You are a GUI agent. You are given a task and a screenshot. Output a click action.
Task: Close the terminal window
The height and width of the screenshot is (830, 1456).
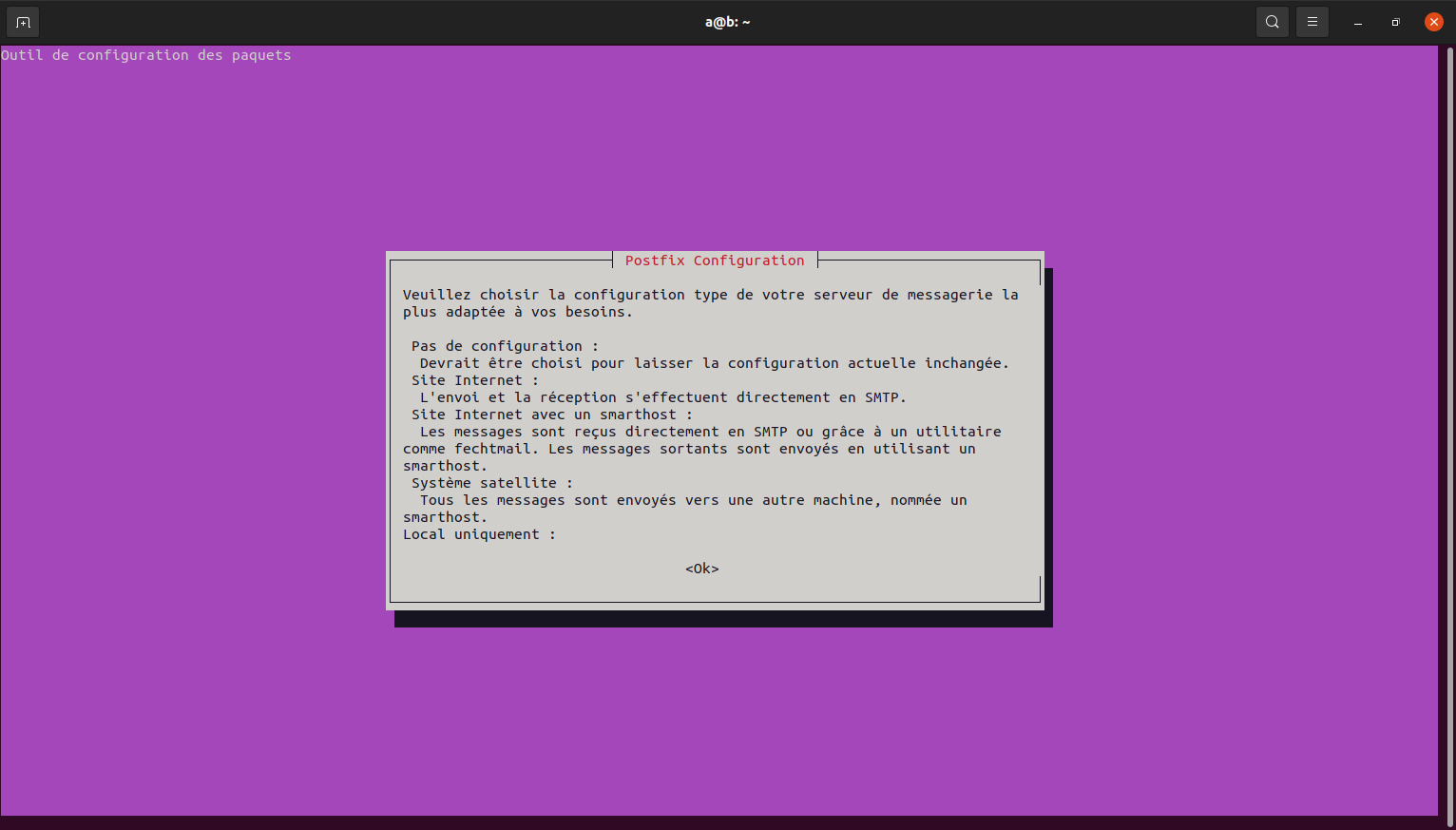[x=1433, y=22]
